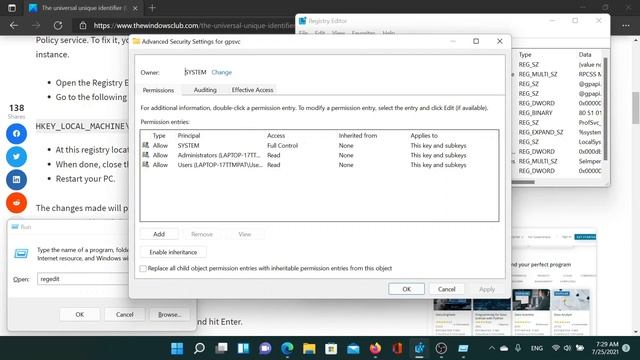The height and width of the screenshot is (360, 640).
Task: Click Cancel in the Run dialog
Action: tap(124, 314)
